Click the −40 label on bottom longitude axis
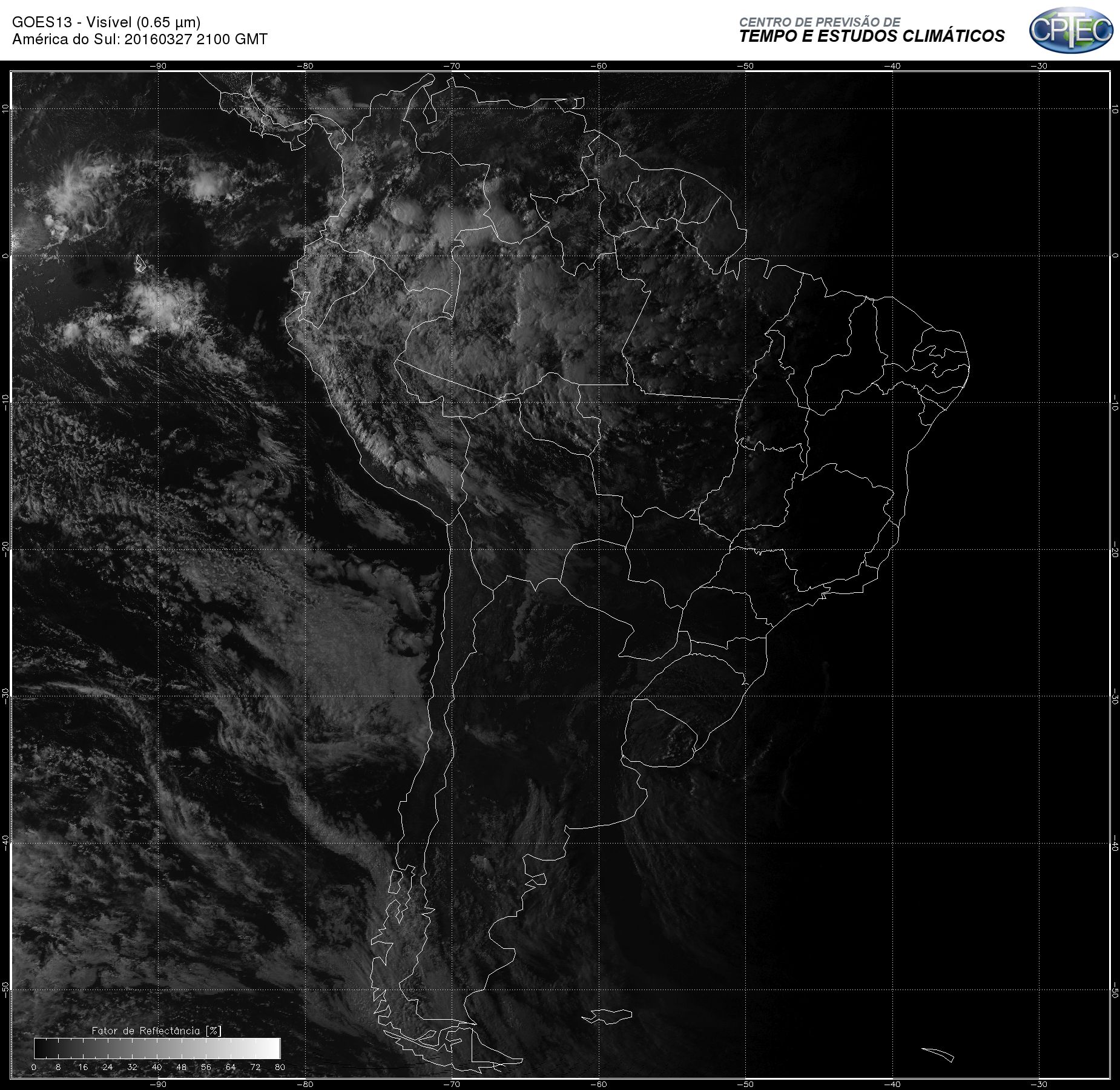Viewport: 1120px width, 1090px height. click(x=892, y=1084)
